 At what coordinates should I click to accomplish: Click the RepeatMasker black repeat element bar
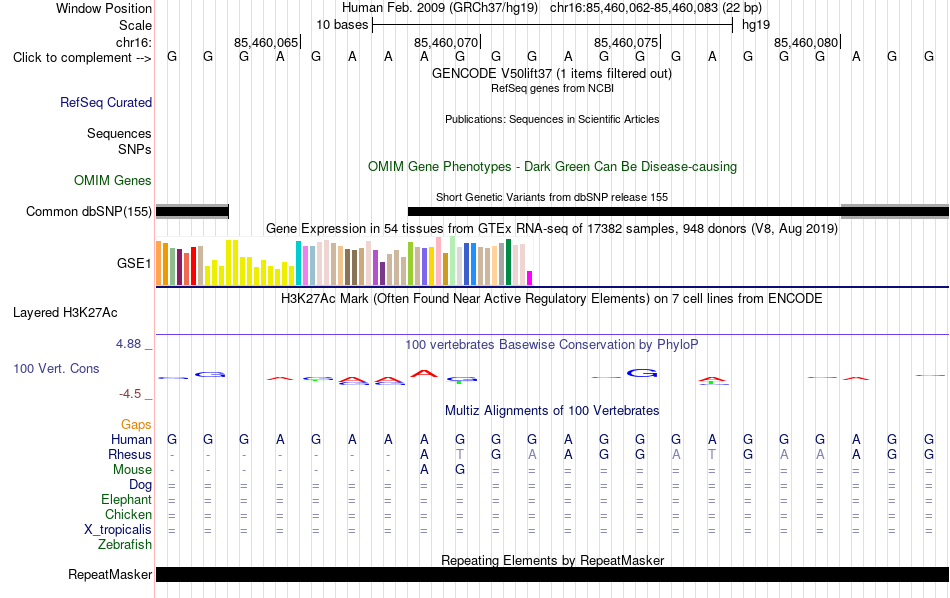point(553,574)
